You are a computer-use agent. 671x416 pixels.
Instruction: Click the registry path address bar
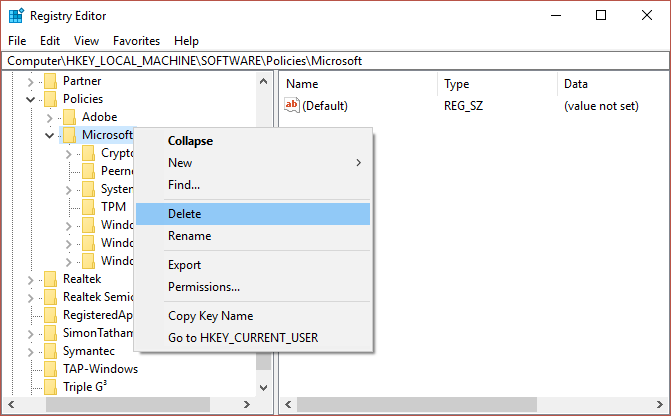[x=335, y=61]
